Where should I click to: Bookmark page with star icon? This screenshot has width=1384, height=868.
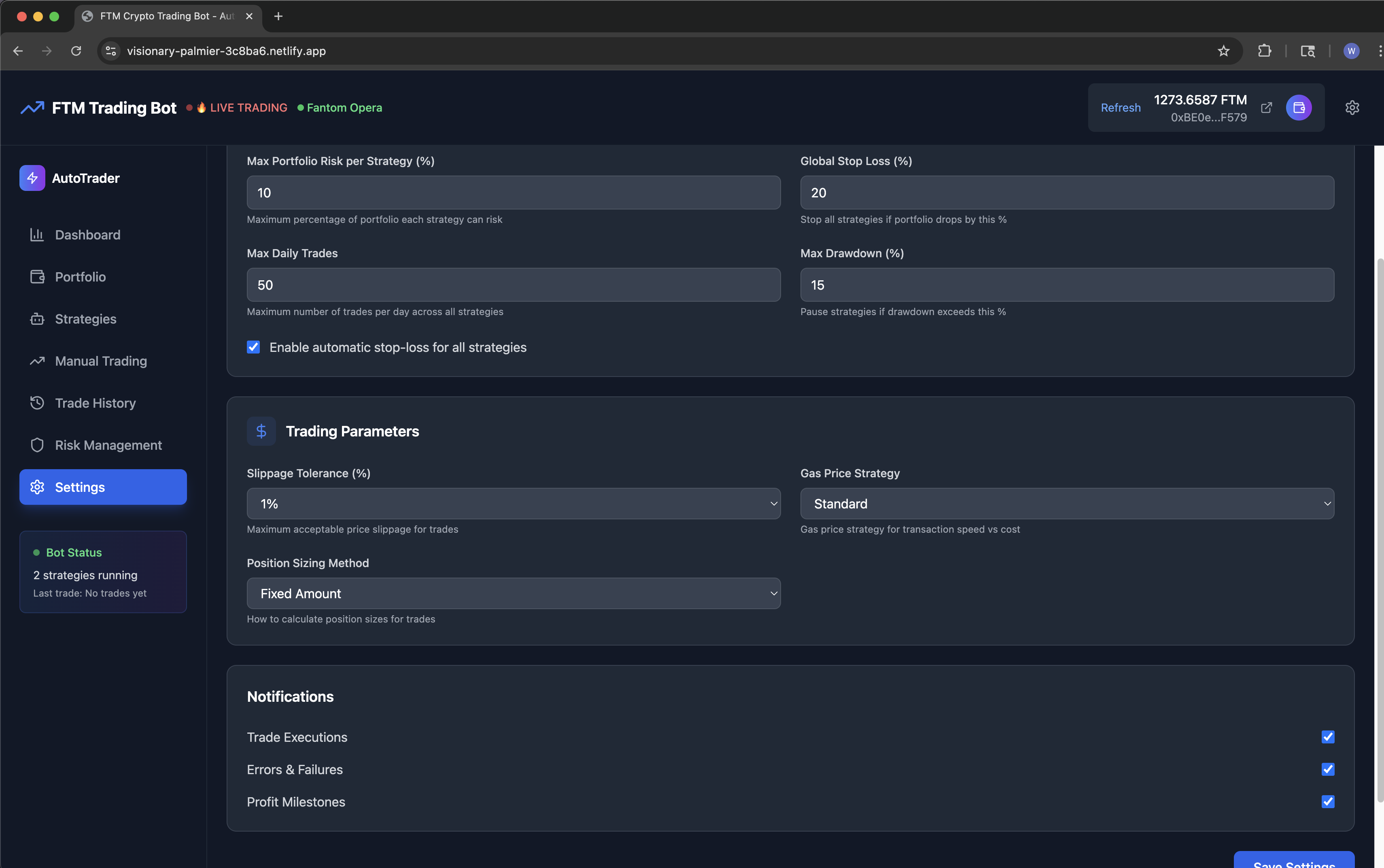1223,51
